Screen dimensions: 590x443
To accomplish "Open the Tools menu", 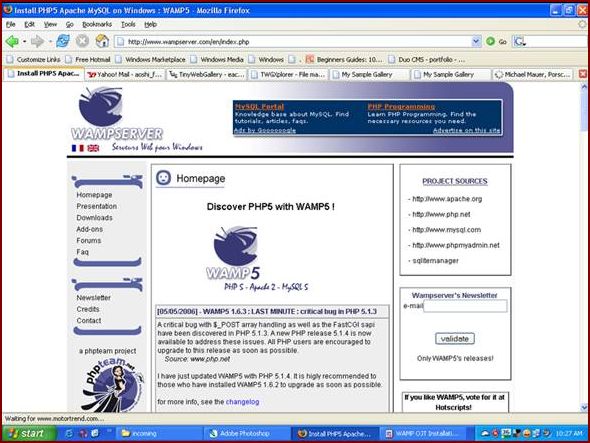I will tap(128, 24).
